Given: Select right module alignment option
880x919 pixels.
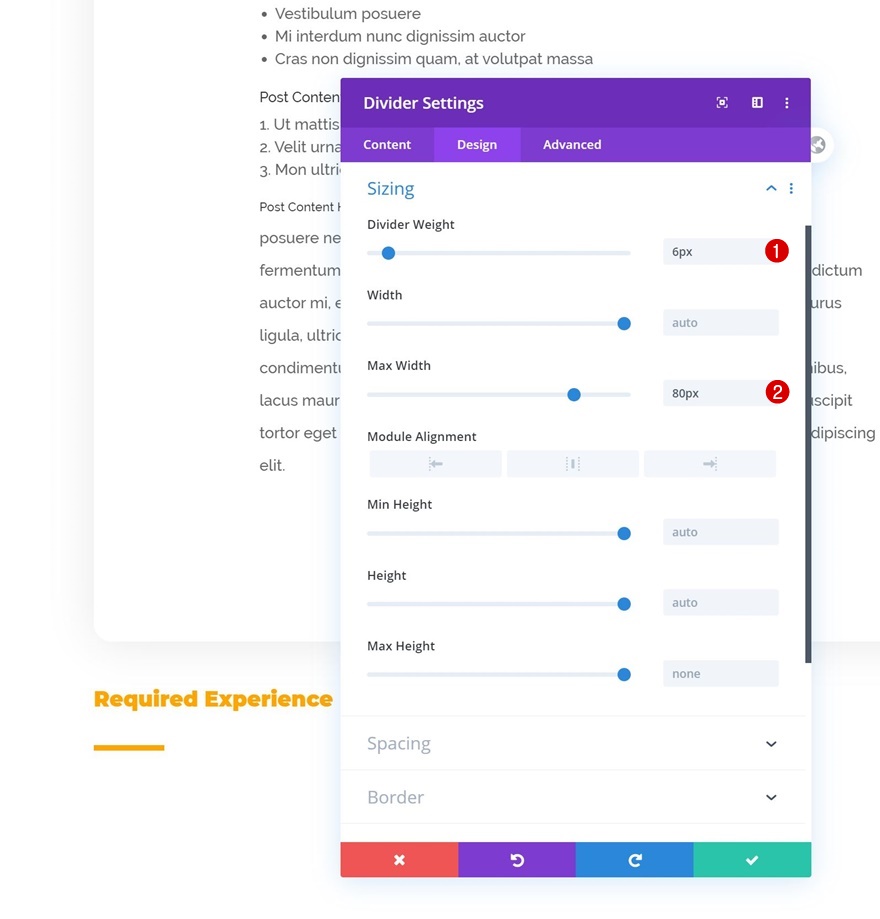Looking at the screenshot, I should [709, 464].
